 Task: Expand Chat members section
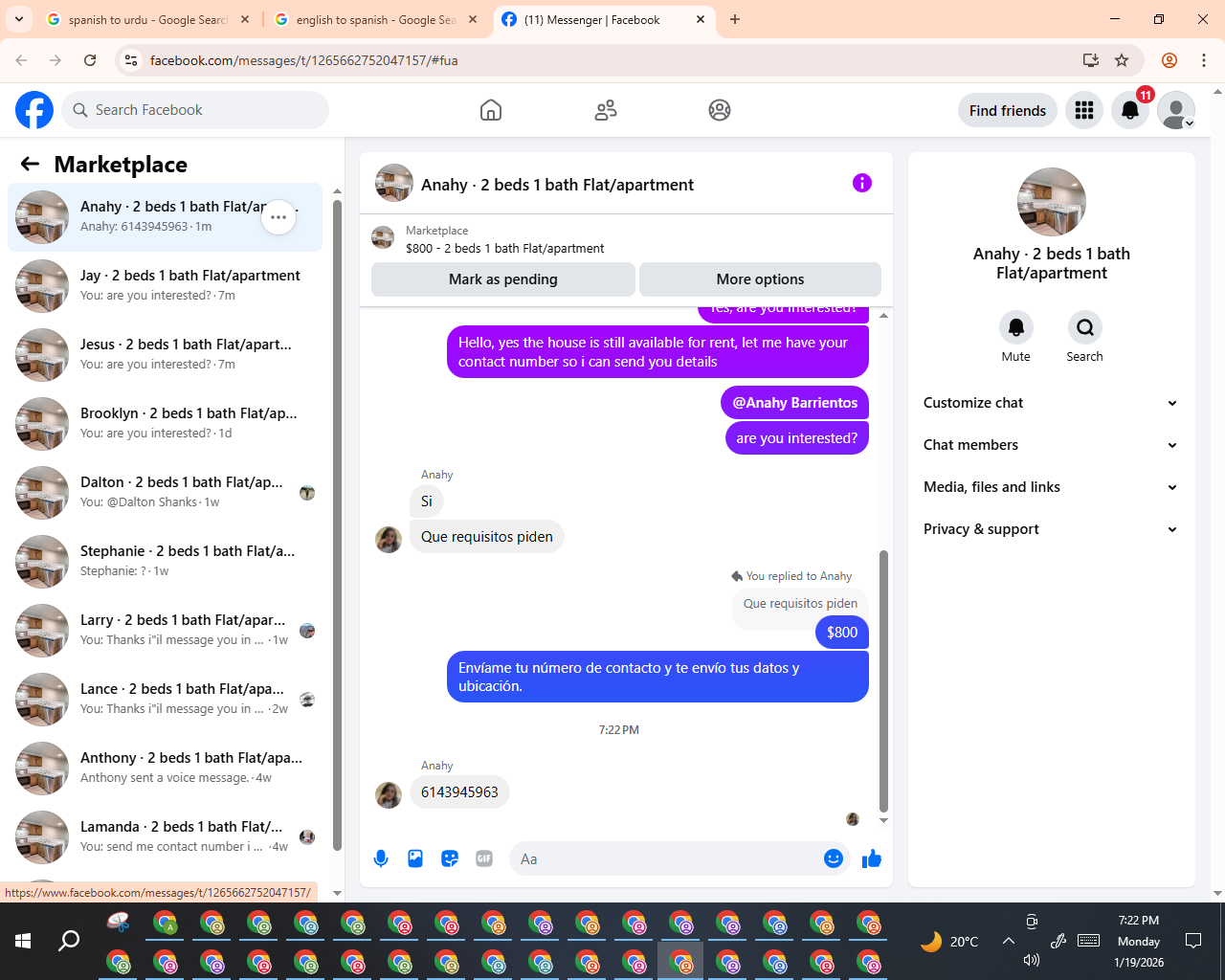[1051, 445]
